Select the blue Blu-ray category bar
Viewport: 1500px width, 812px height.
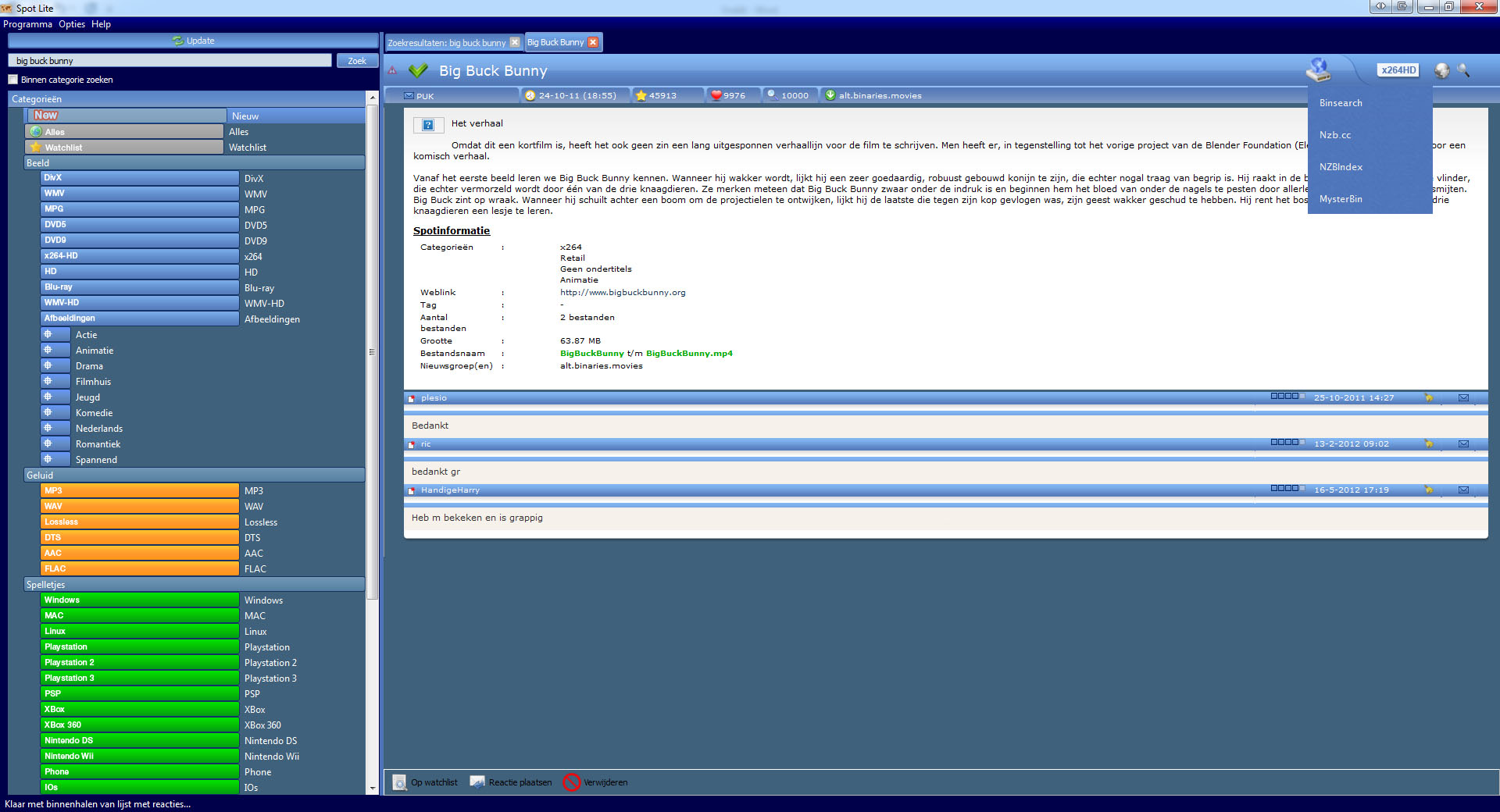(x=140, y=287)
